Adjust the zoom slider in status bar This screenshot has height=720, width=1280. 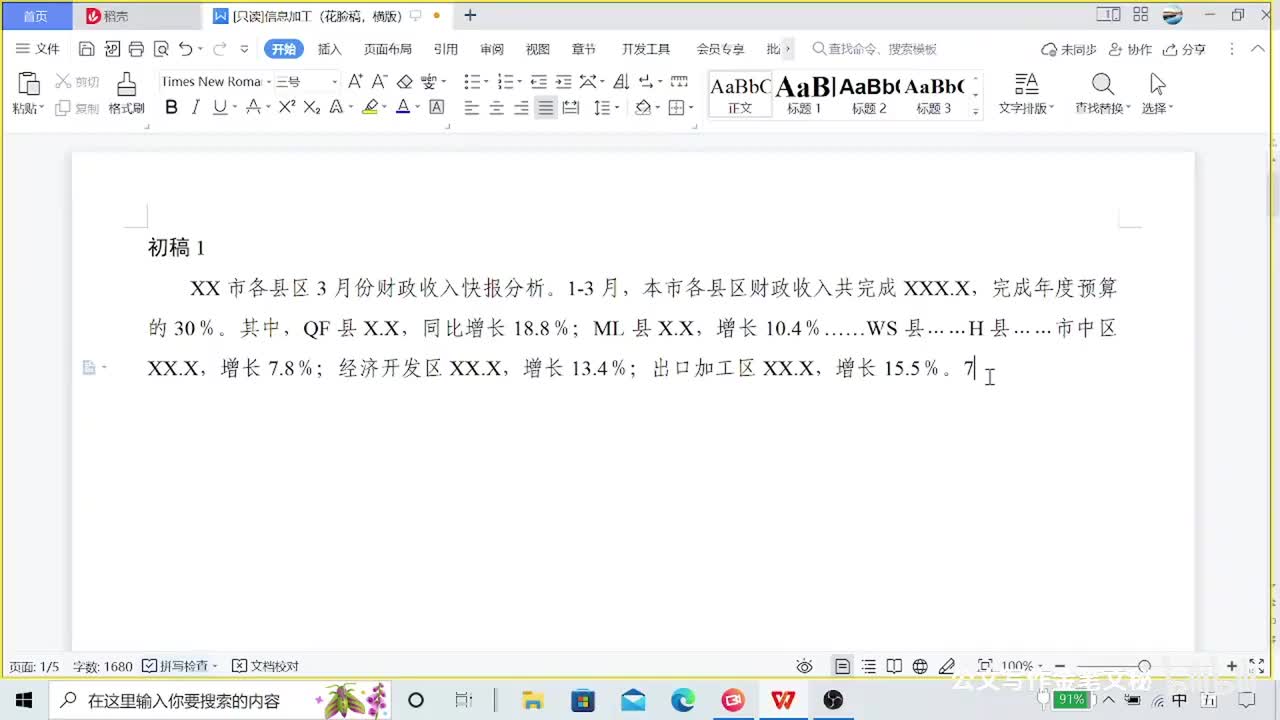tap(1144, 666)
